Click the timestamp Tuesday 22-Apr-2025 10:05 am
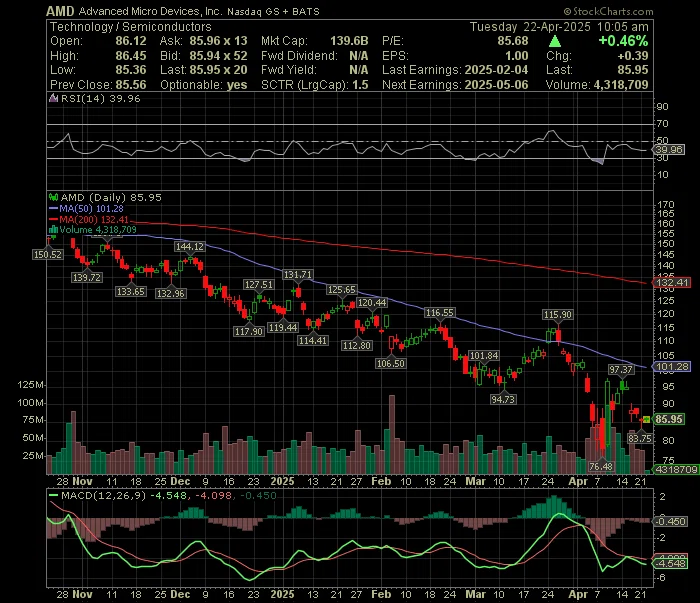This screenshot has width=700, height=603. click(x=559, y=27)
